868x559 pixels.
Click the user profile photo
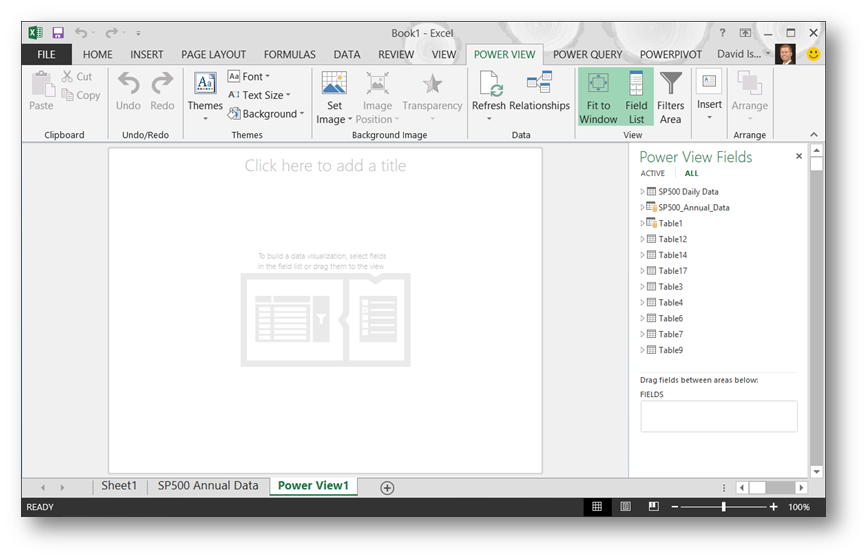pos(786,54)
